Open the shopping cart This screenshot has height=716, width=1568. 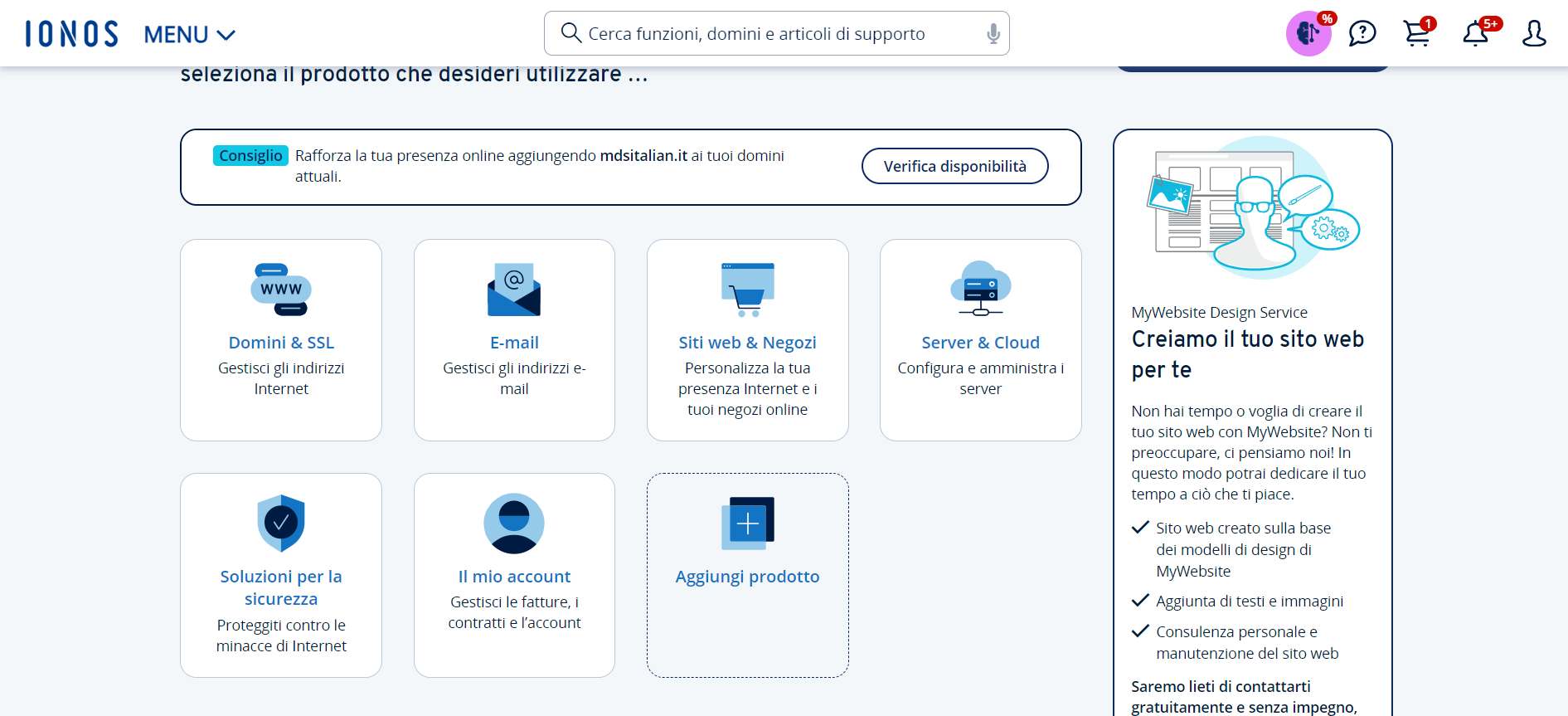pyautogui.click(x=1416, y=34)
